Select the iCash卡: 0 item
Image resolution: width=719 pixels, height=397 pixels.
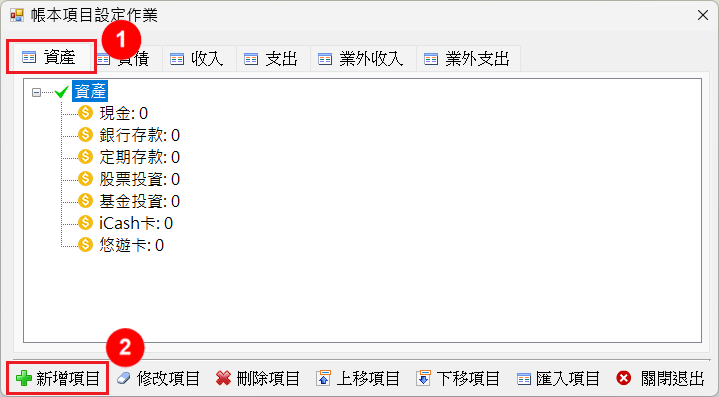pos(136,223)
